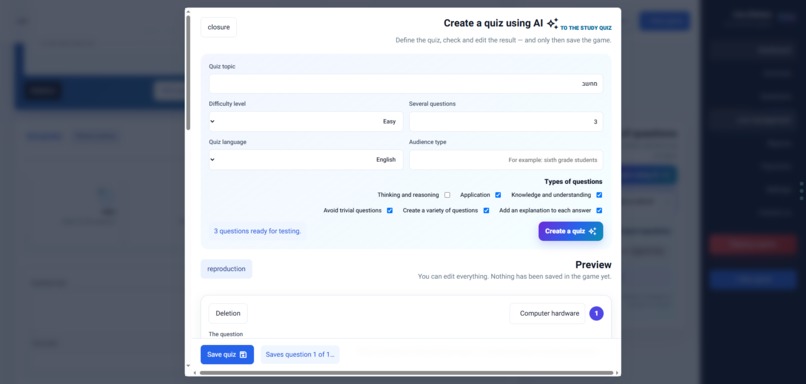Click the 'Save quiz' button
The image size is (806, 384).
[x=227, y=355]
